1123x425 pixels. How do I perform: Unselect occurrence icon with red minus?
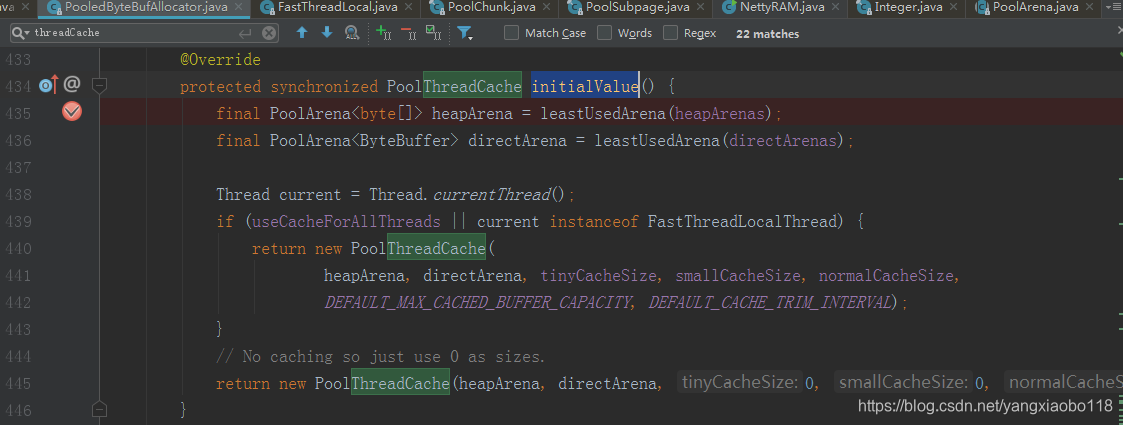408,33
